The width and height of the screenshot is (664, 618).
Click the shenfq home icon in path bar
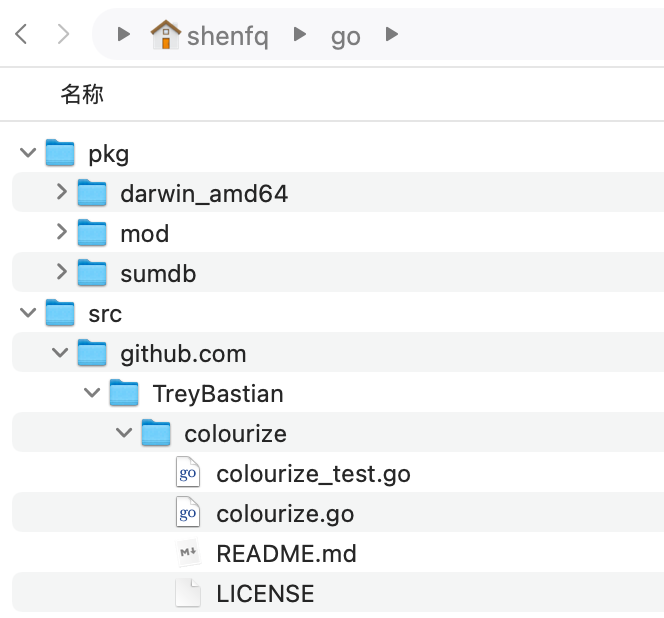165,36
